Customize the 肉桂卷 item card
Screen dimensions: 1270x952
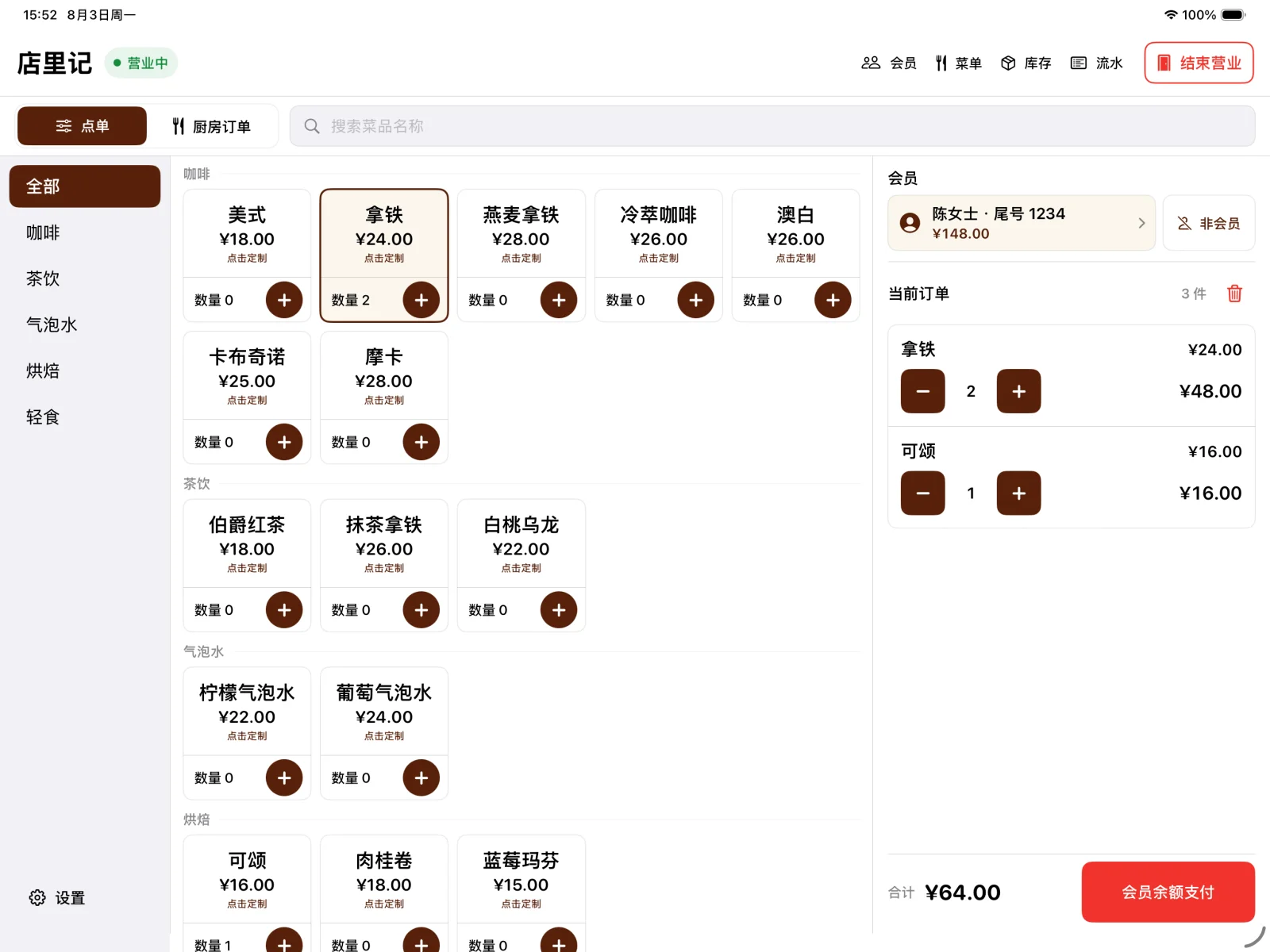tap(384, 880)
